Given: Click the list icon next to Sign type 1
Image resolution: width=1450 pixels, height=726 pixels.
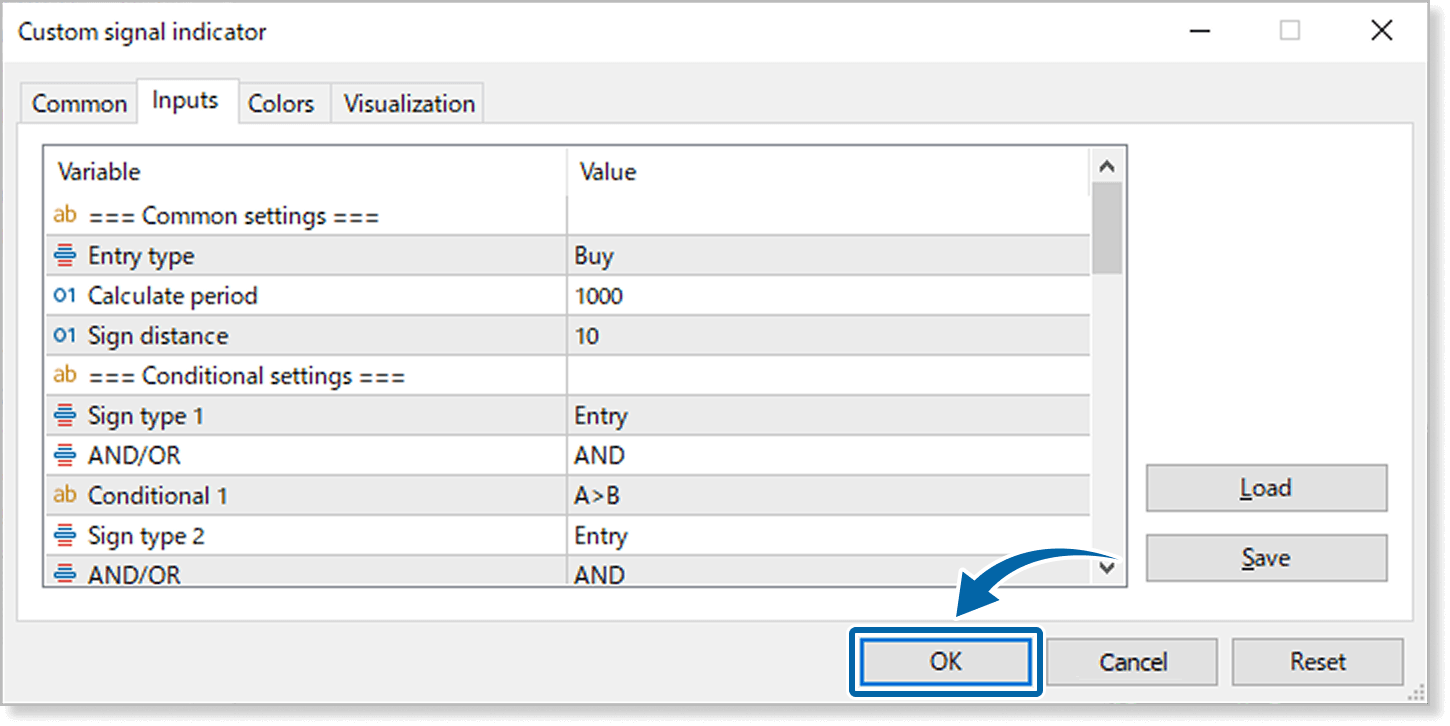Looking at the screenshot, I should (65, 415).
